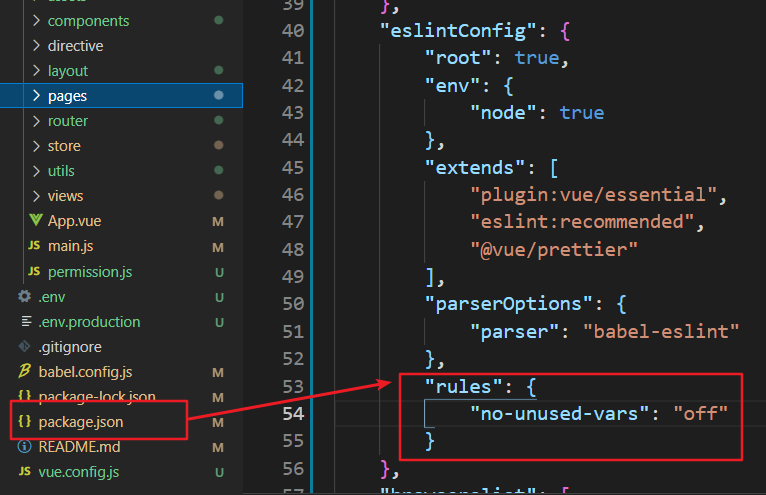Open package-lock.json file

point(97,396)
